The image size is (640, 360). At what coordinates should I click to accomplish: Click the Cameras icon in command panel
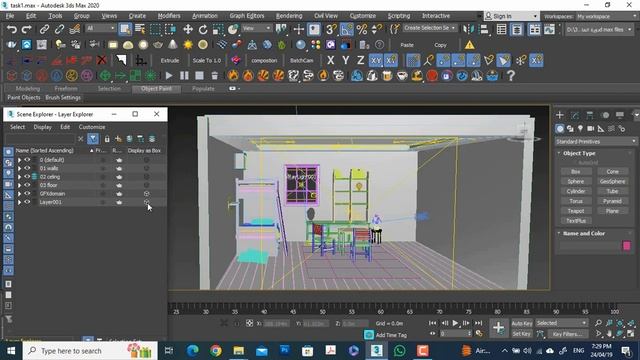click(590, 129)
